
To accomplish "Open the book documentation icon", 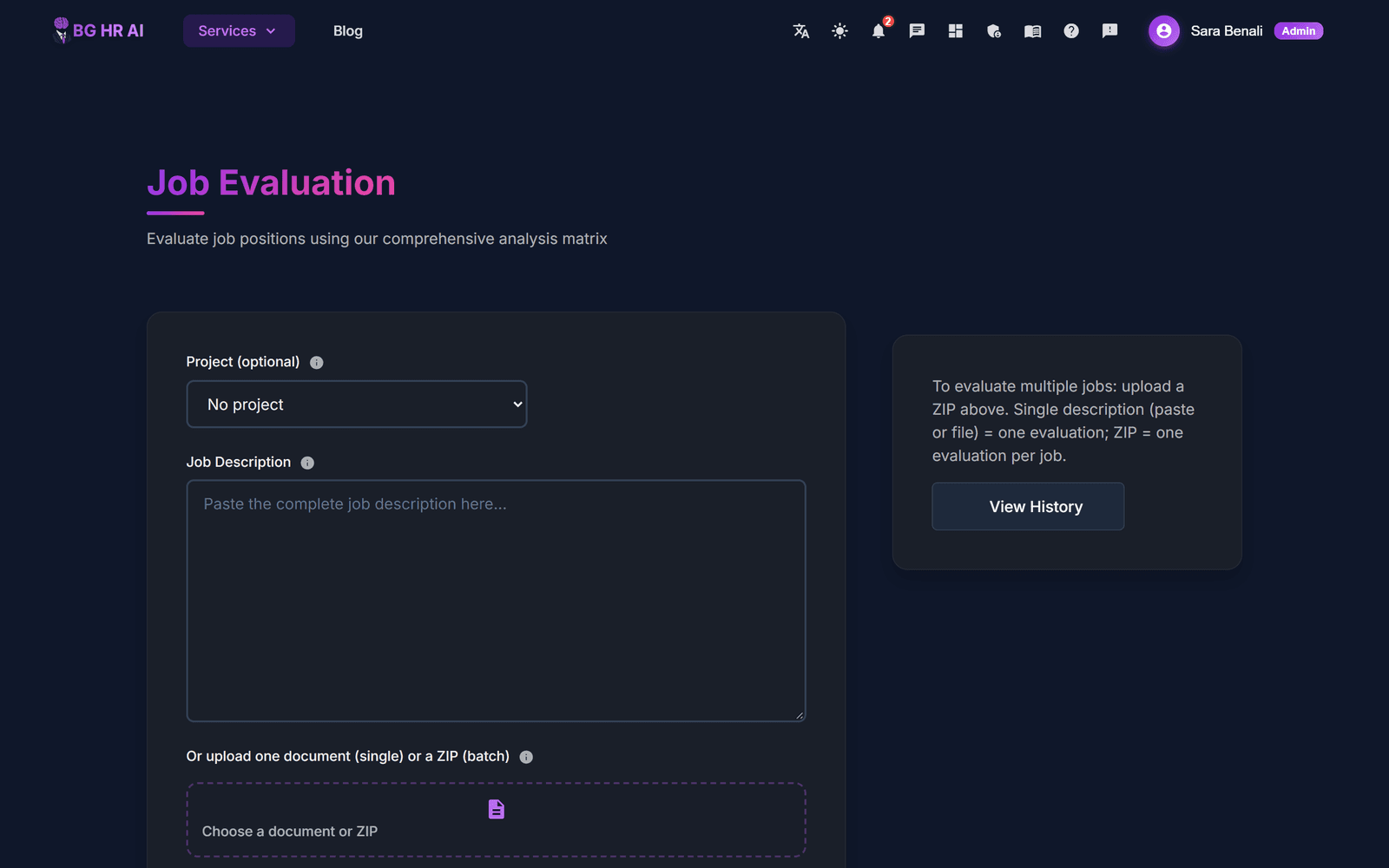I will (1032, 31).
